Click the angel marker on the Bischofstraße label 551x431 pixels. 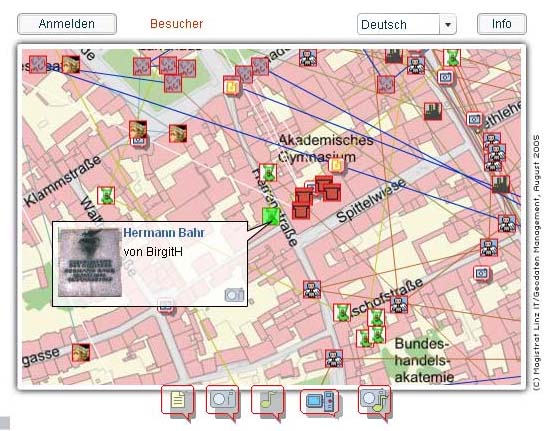(399, 304)
